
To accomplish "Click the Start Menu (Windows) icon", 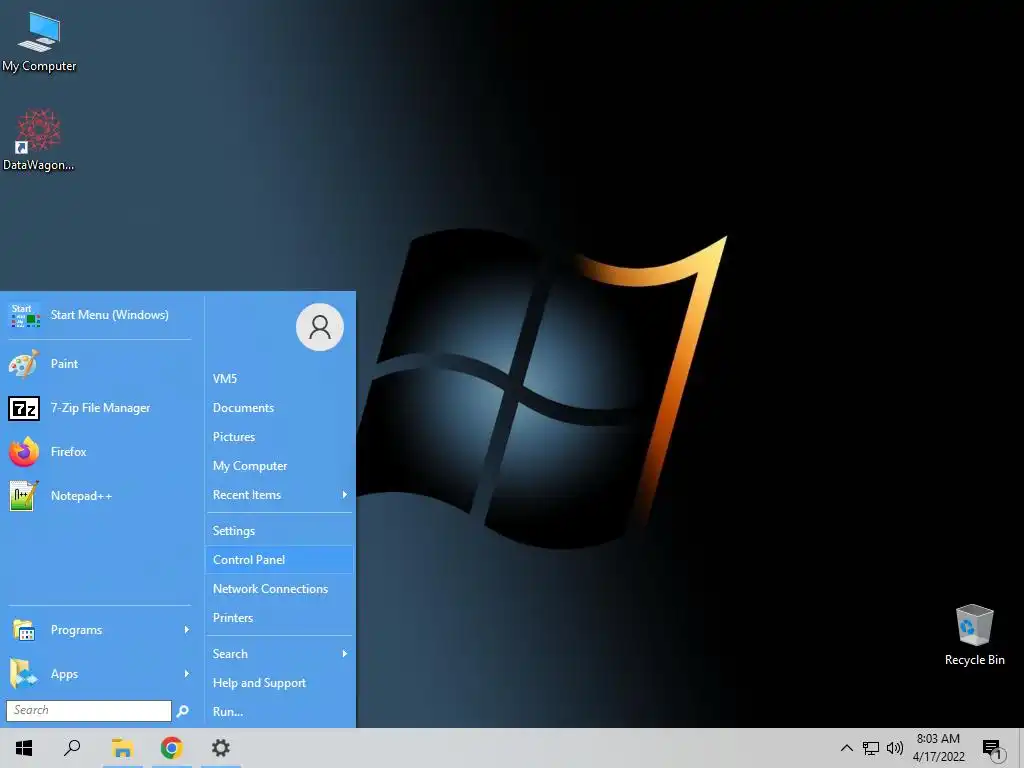I will (x=25, y=315).
